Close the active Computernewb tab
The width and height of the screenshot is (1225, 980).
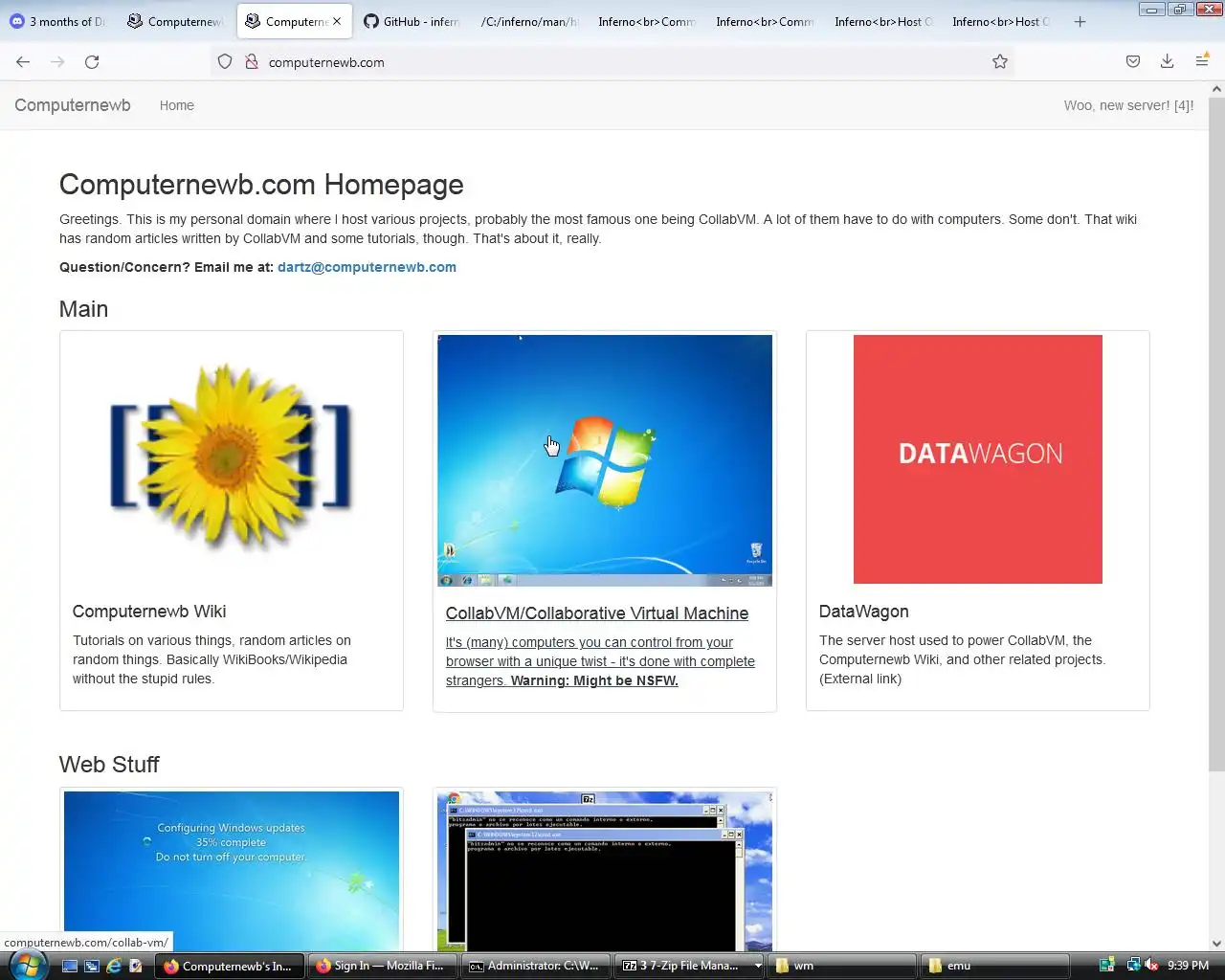[337, 21]
